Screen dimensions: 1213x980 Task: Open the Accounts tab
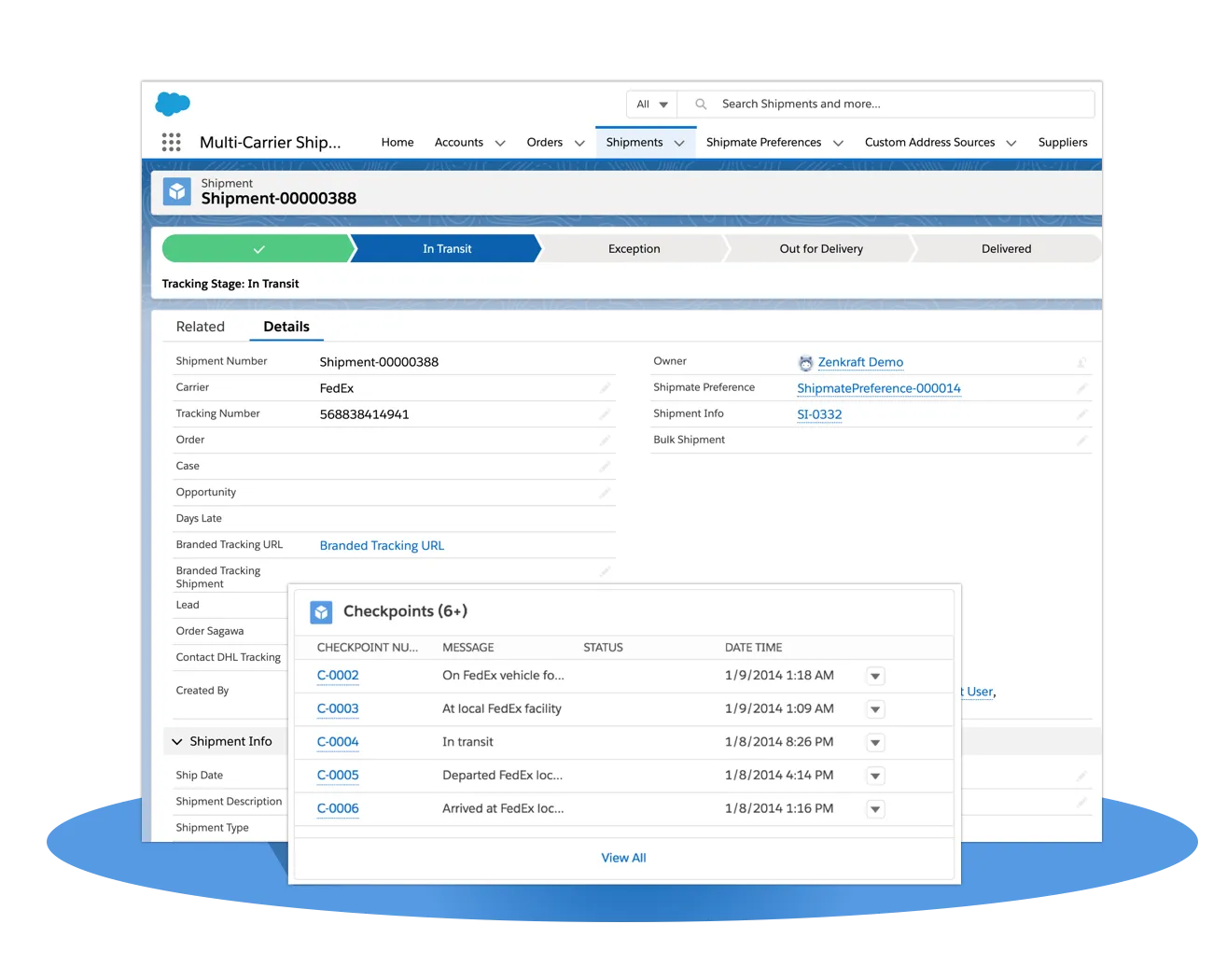(459, 142)
